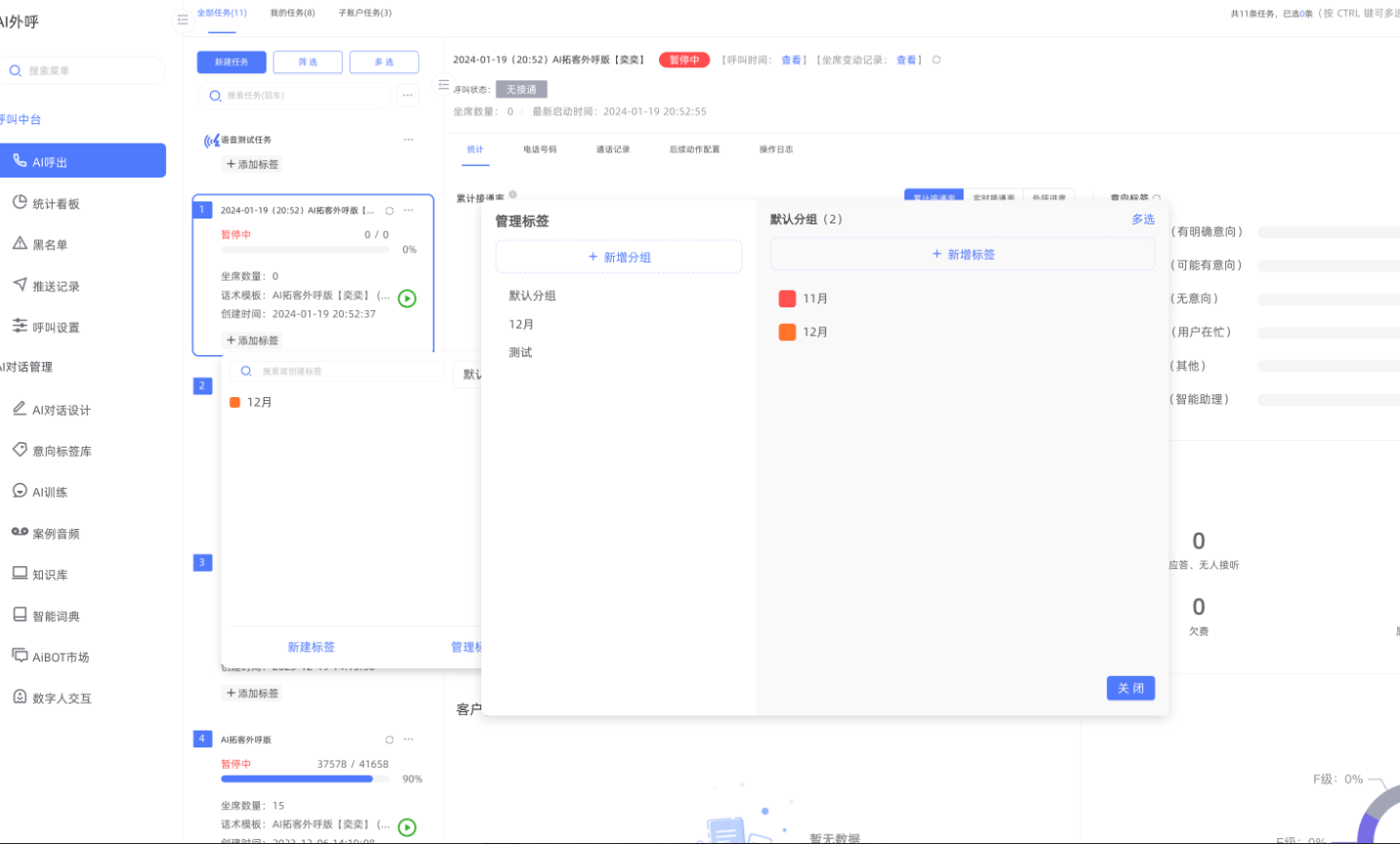1400x844 pixels.
Task: Switch to the 我的任务(8) tab
Action: coord(292,14)
